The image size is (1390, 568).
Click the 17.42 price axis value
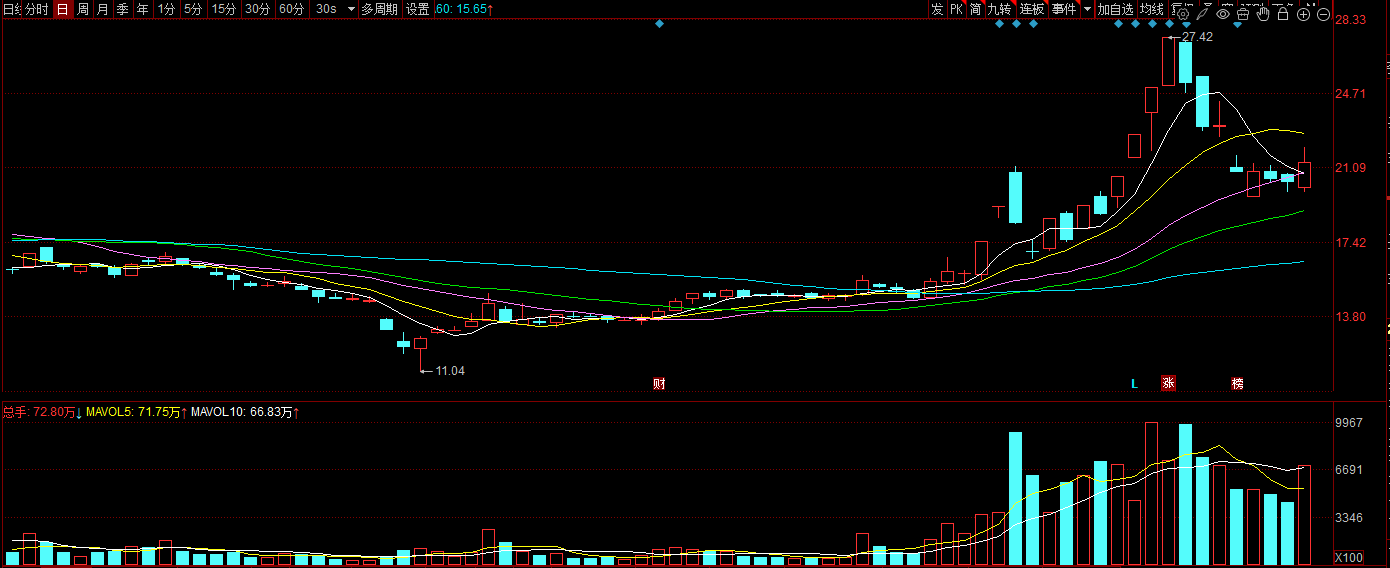pyautogui.click(x=1351, y=243)
